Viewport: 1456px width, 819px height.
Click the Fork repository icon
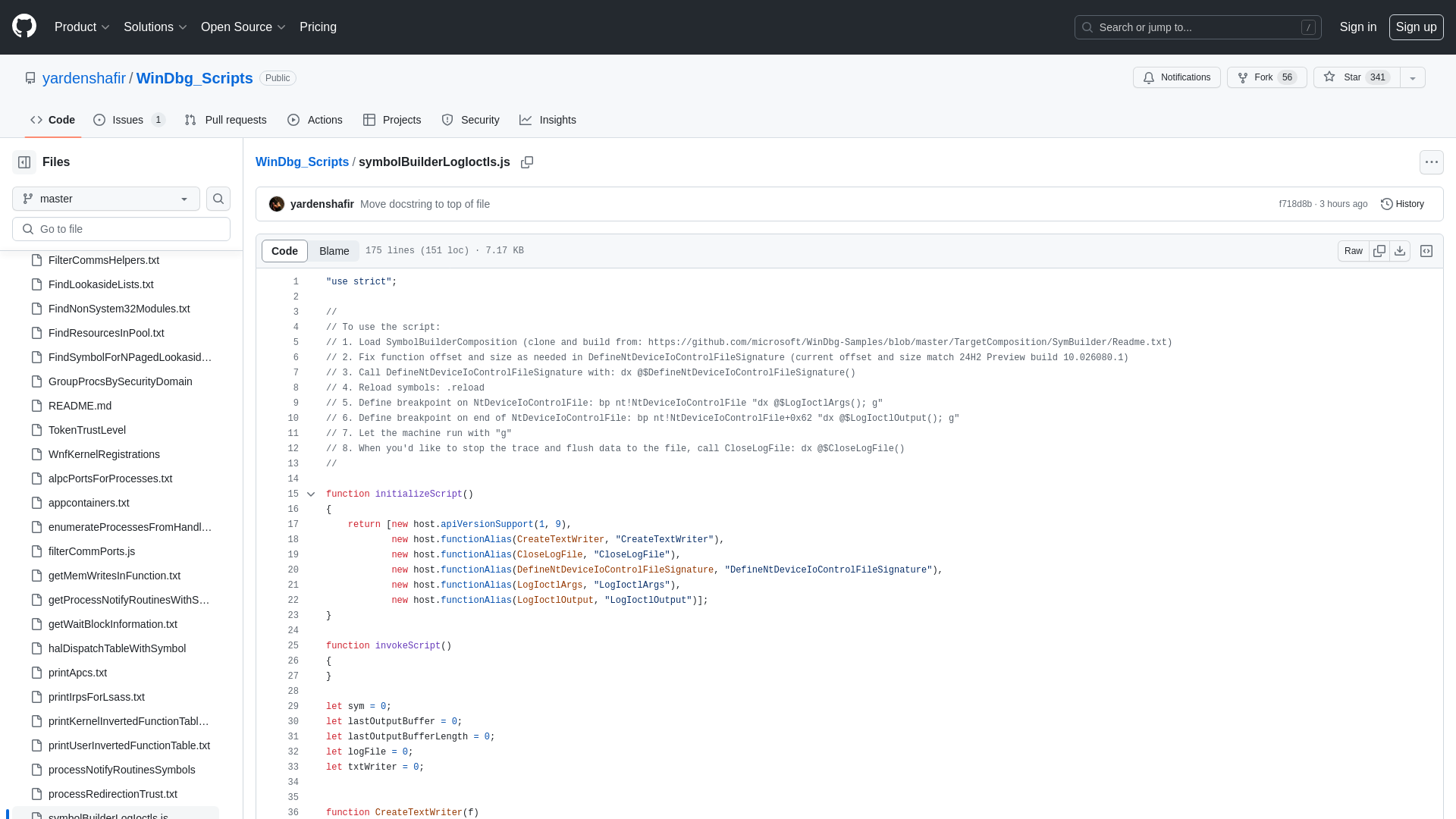tap(1243, 77)
